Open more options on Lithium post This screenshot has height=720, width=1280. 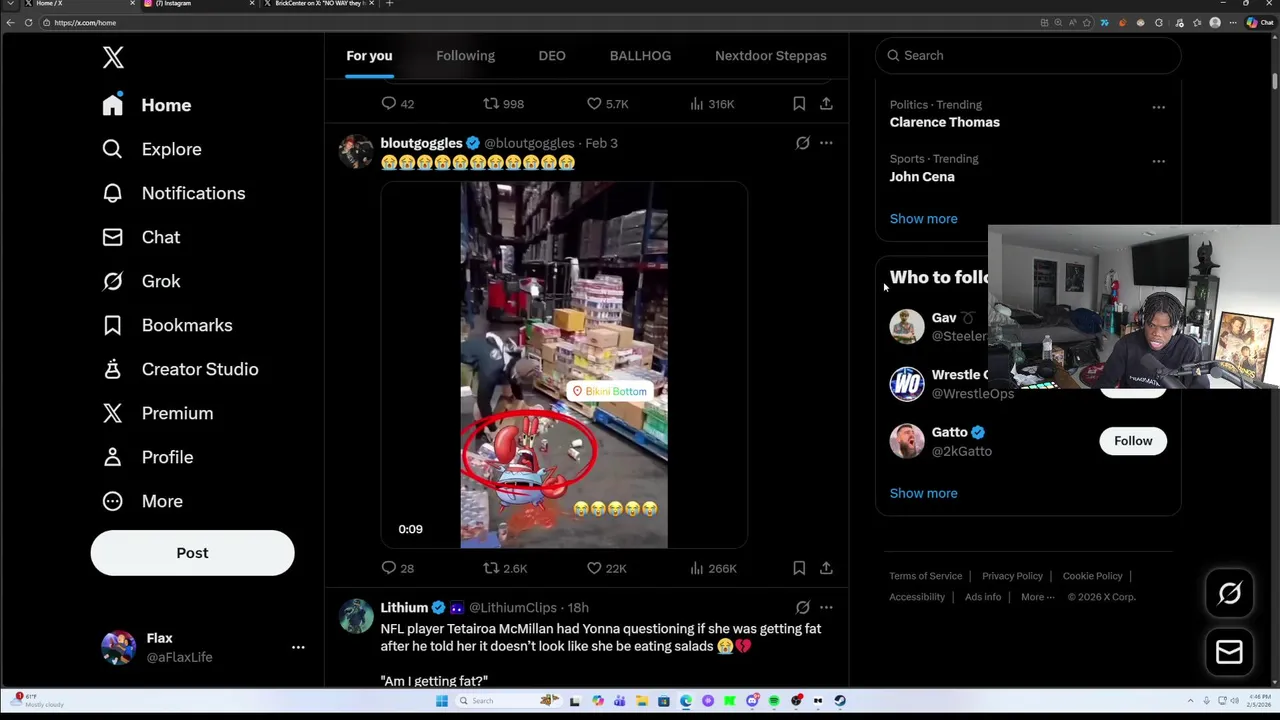[x=826, y=607]
